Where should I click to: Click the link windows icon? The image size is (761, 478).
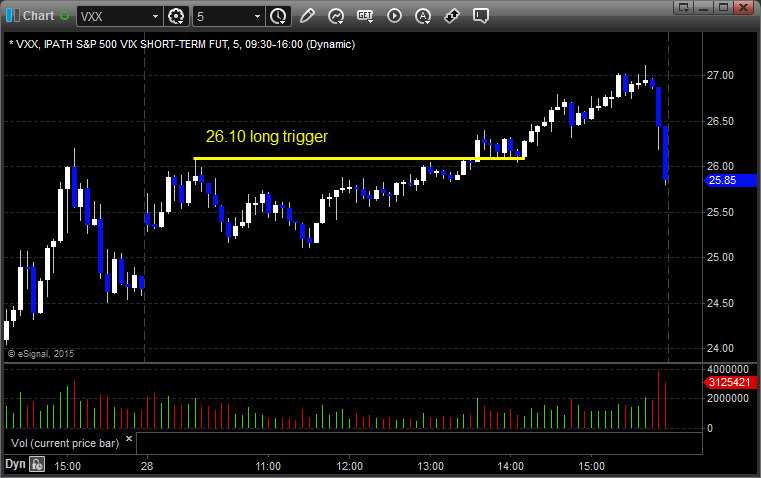pos(452,16)
